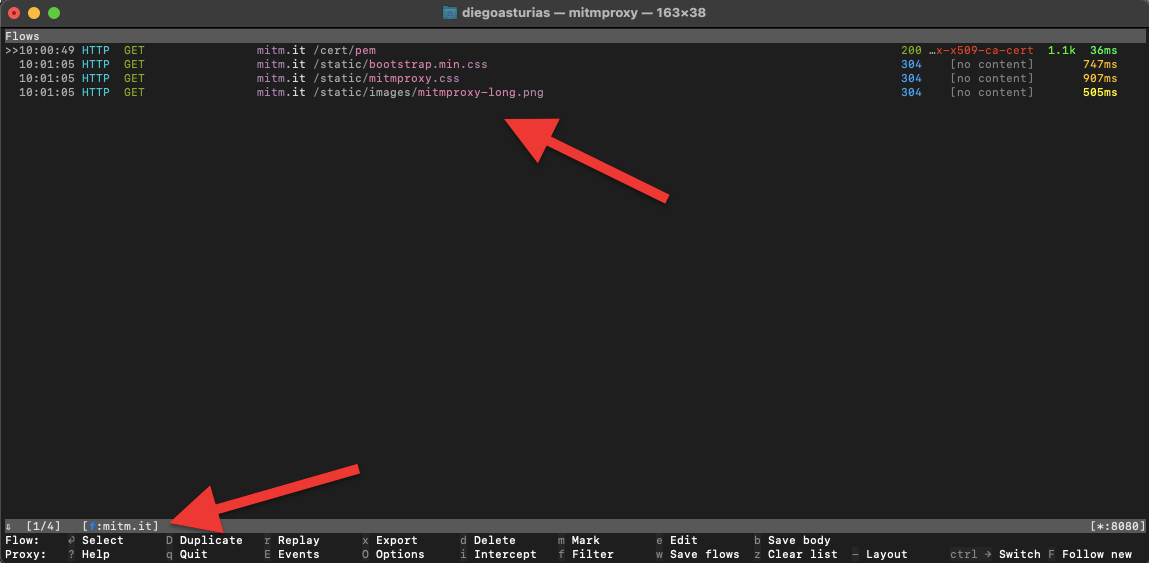Toggle Intercept in the Proxy row
Viewport: 1149px width, 563px height.
pos(504,554)
